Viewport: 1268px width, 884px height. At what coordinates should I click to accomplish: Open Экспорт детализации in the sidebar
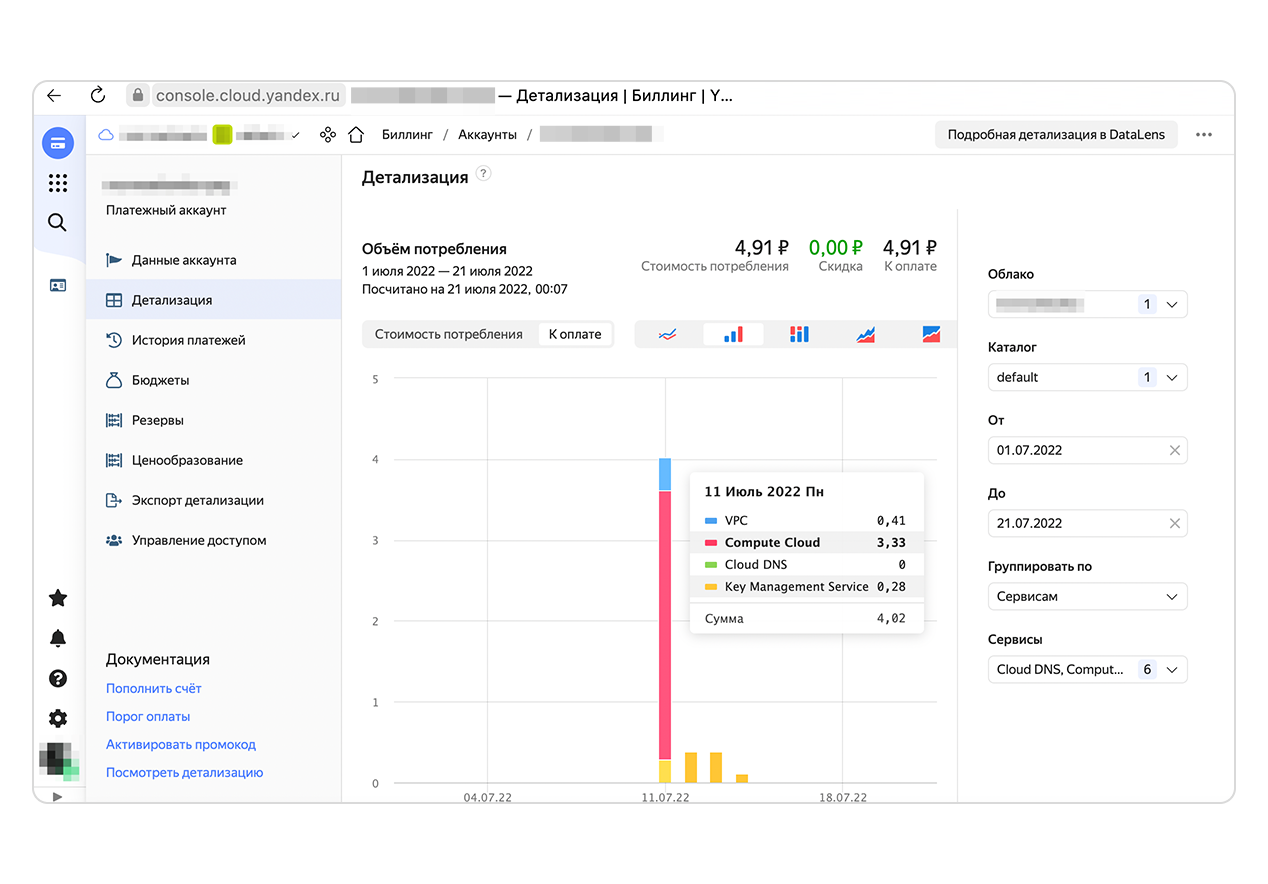point(213,500)
